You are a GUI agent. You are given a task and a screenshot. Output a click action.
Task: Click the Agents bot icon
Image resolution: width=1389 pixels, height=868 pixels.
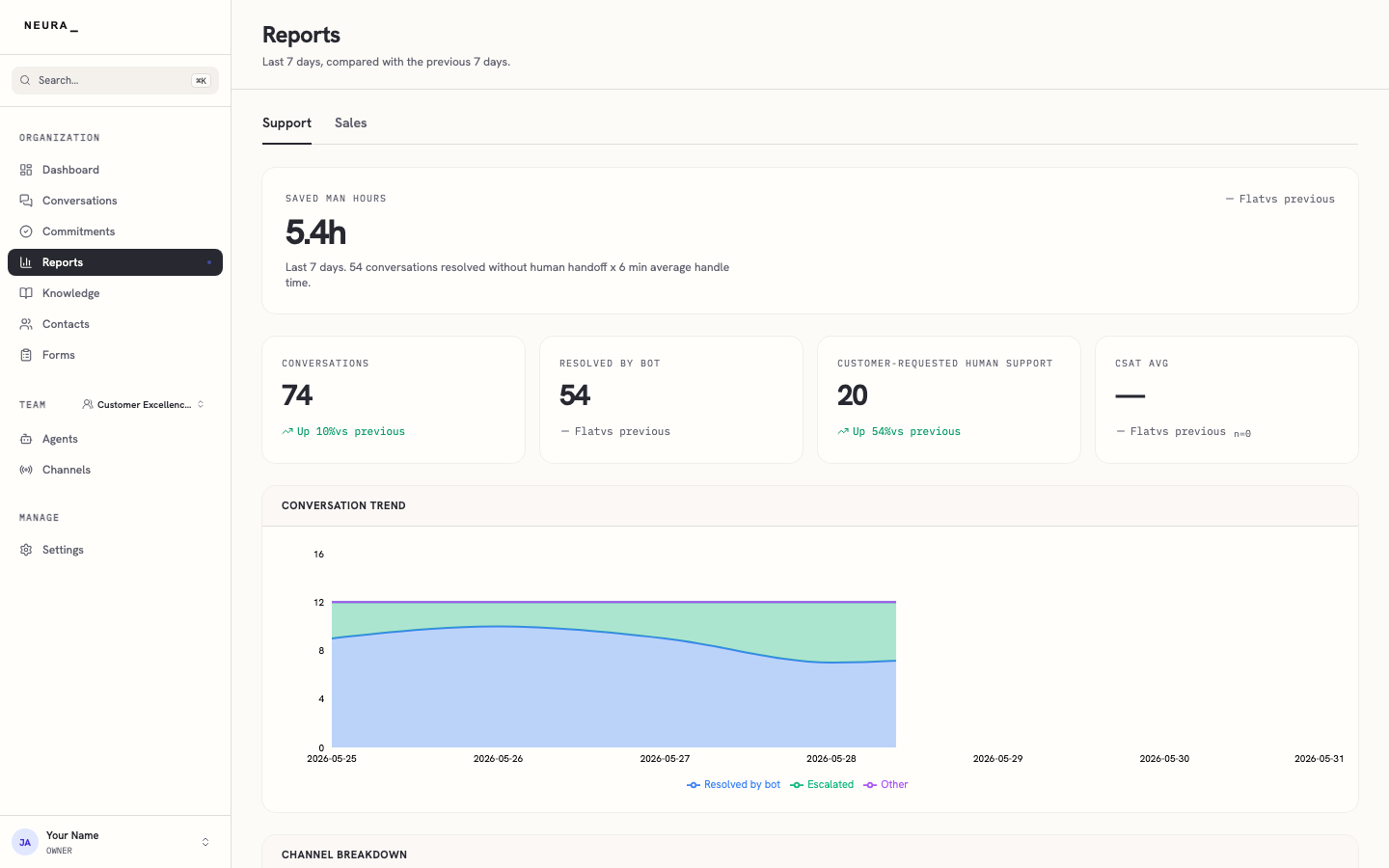(x=26, y=439)
